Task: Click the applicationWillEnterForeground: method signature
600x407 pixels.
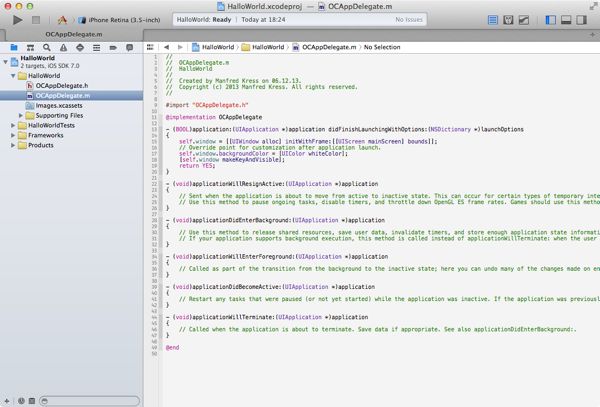Action: 277,257
